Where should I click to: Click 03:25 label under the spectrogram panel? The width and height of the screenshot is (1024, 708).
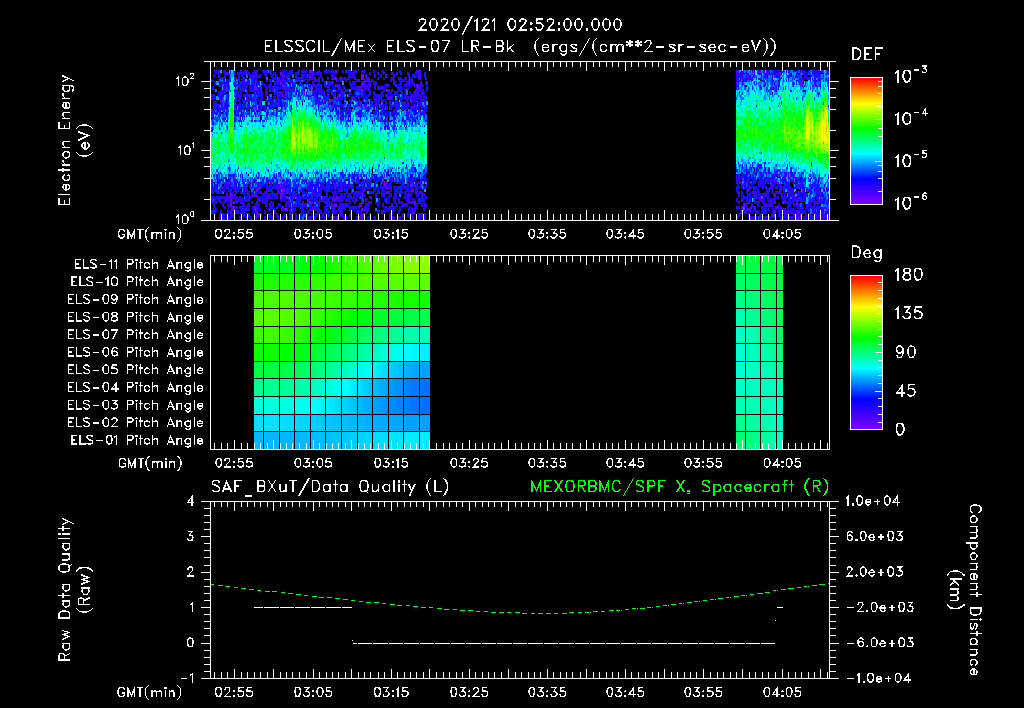click(469, 234)
